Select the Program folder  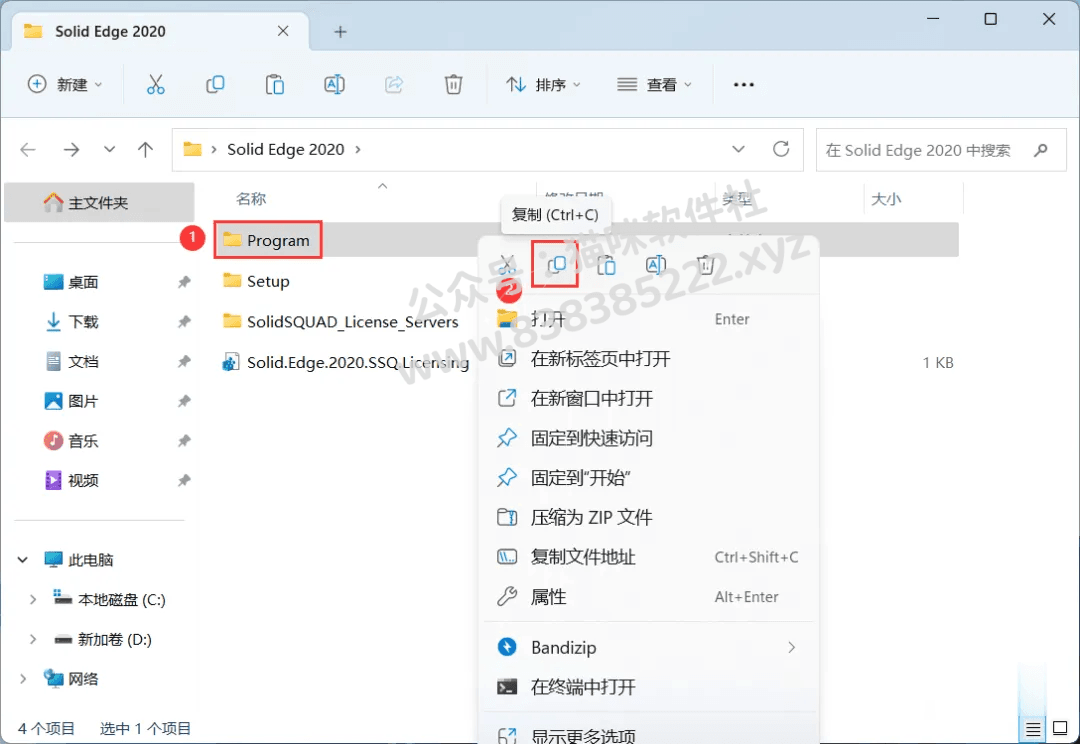click(x=267, y=240)
